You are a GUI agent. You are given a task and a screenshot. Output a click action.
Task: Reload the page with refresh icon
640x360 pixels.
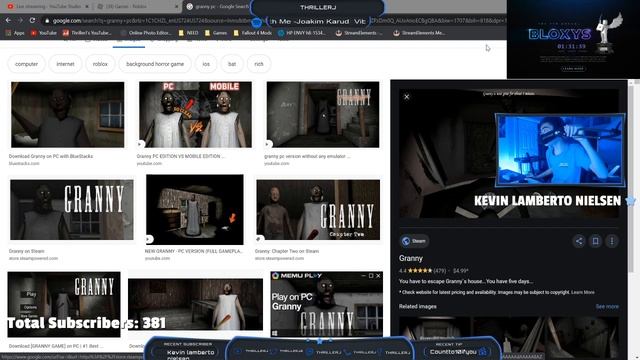pyautogui.click(x=32, y=20)
